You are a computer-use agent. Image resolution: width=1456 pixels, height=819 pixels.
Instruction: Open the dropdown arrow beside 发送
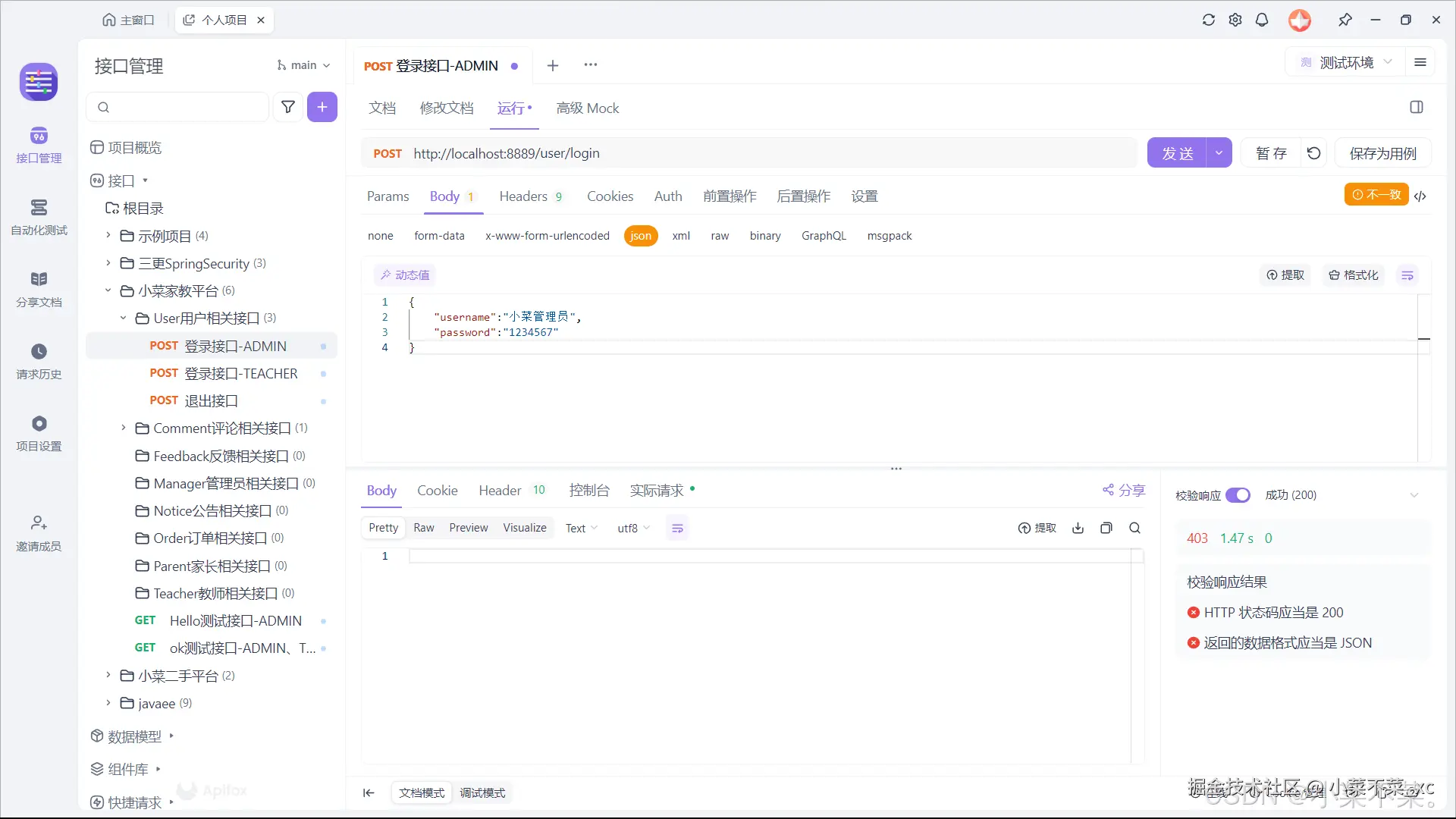coord(1219,153)
